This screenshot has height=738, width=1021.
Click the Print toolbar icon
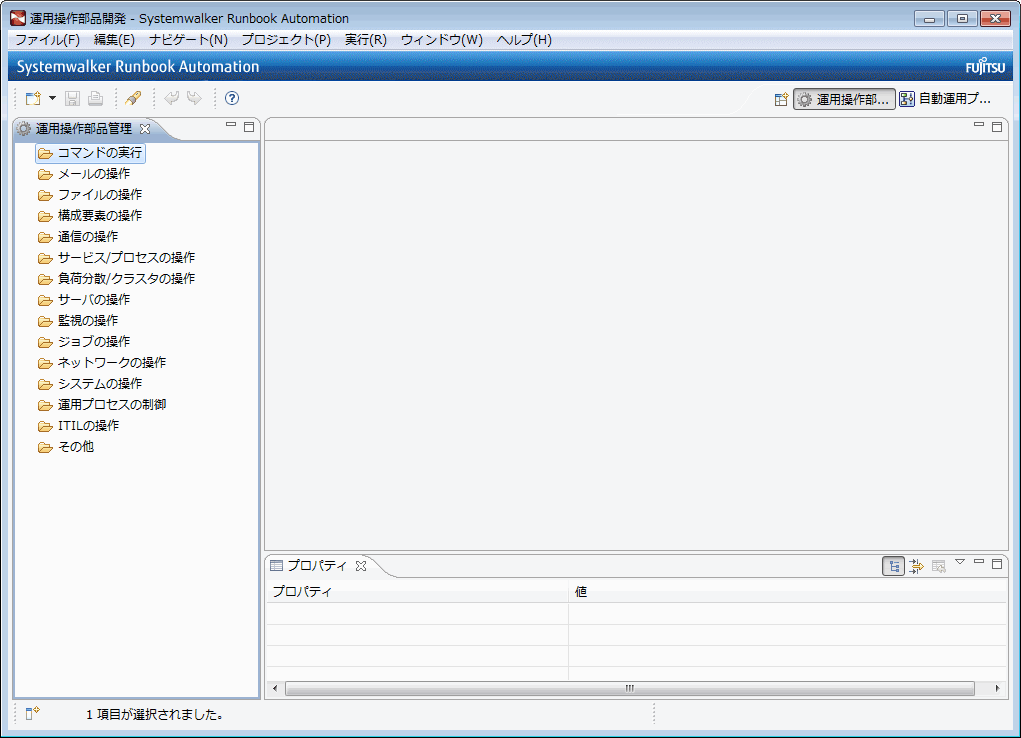click(x=96, y=98)
